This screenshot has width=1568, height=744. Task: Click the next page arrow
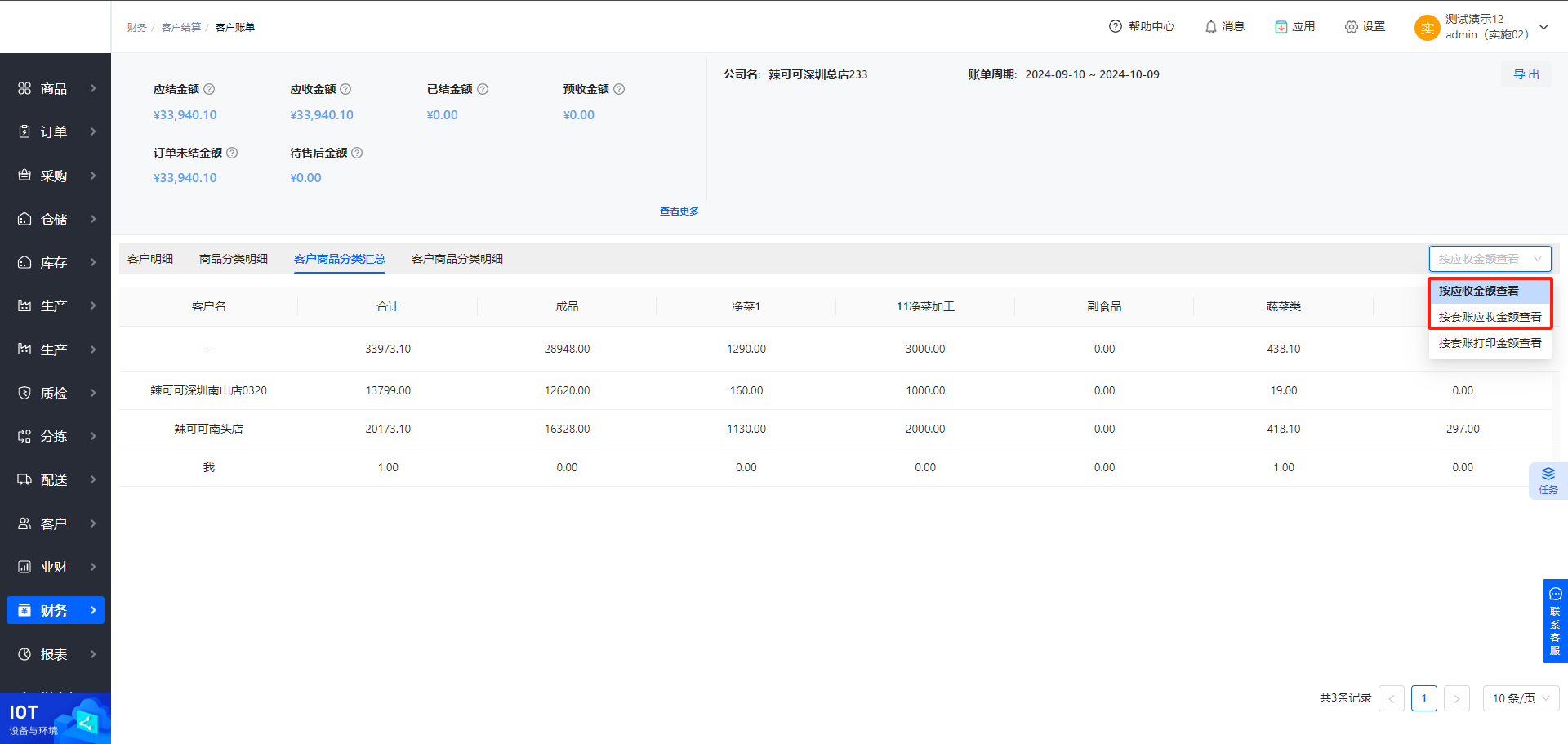pos(1457,698)
